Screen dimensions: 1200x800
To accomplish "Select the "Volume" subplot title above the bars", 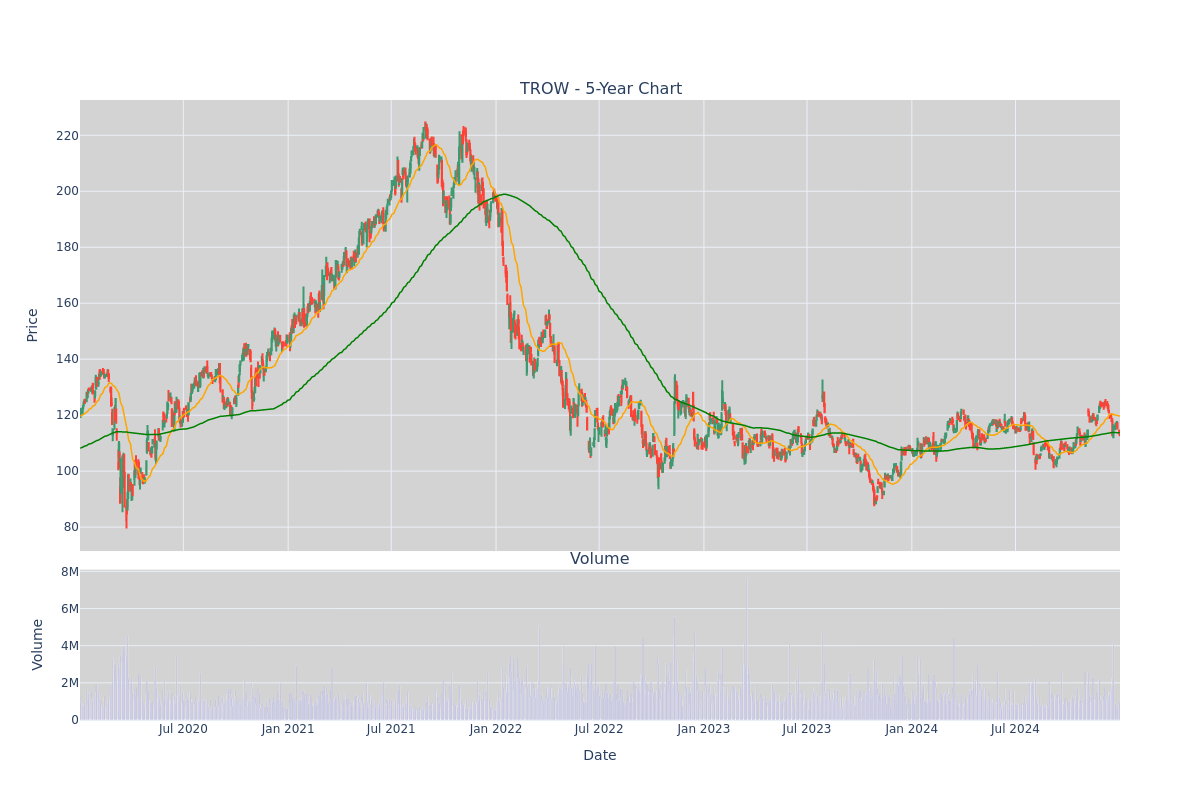I will [600, 559].
